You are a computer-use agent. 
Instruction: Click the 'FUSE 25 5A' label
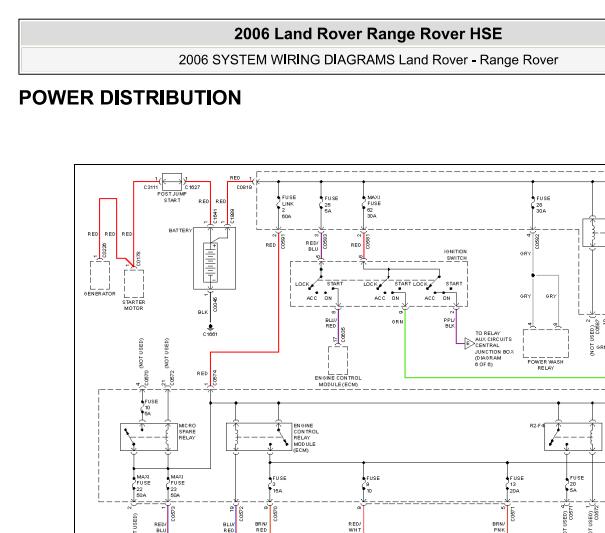click(x=331, y=205)
